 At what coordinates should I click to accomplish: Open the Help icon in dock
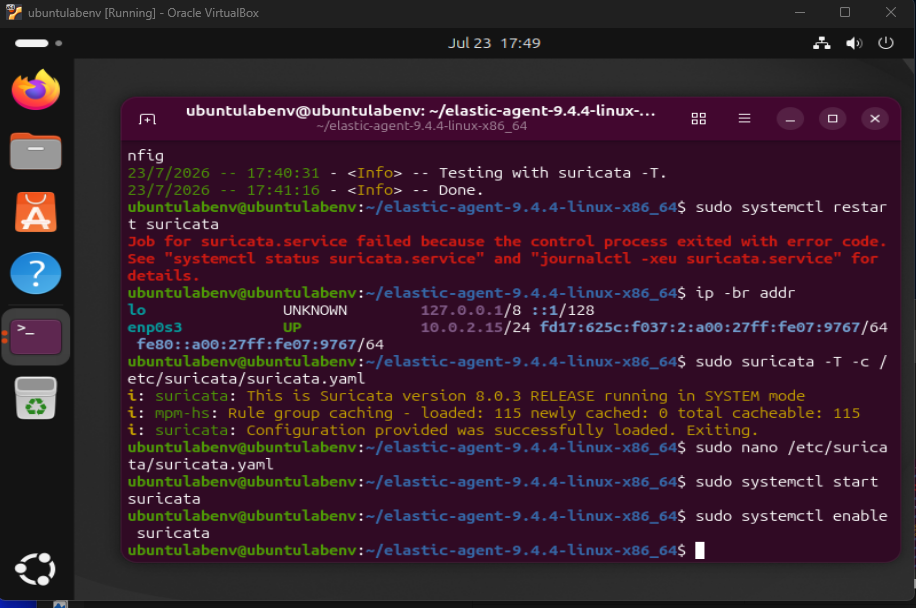pos(36,273)
